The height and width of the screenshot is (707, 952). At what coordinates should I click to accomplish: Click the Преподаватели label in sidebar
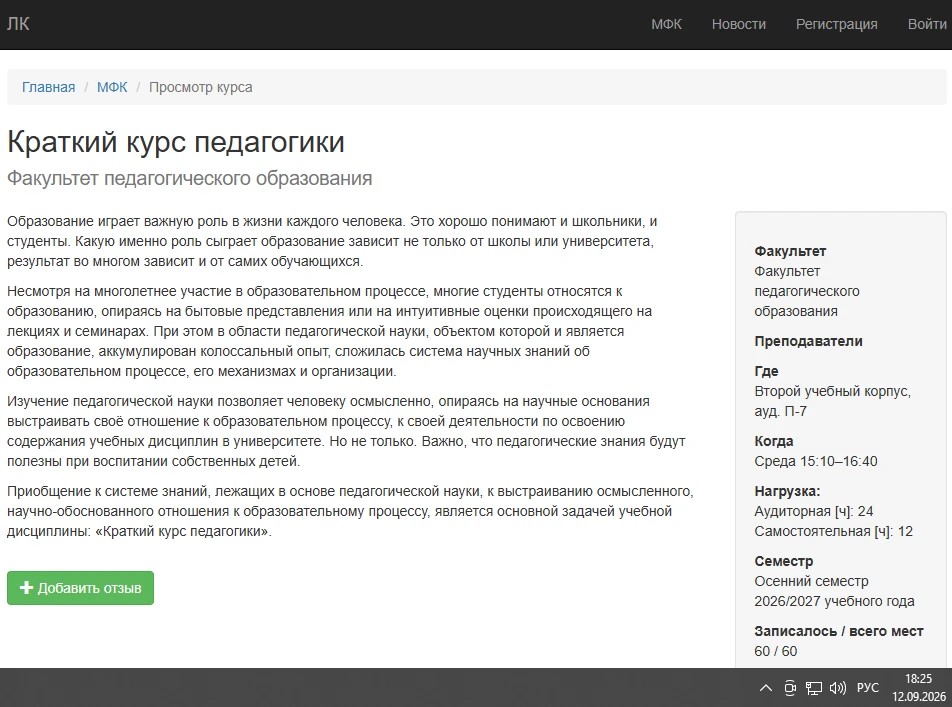click(x=808, y=341)
